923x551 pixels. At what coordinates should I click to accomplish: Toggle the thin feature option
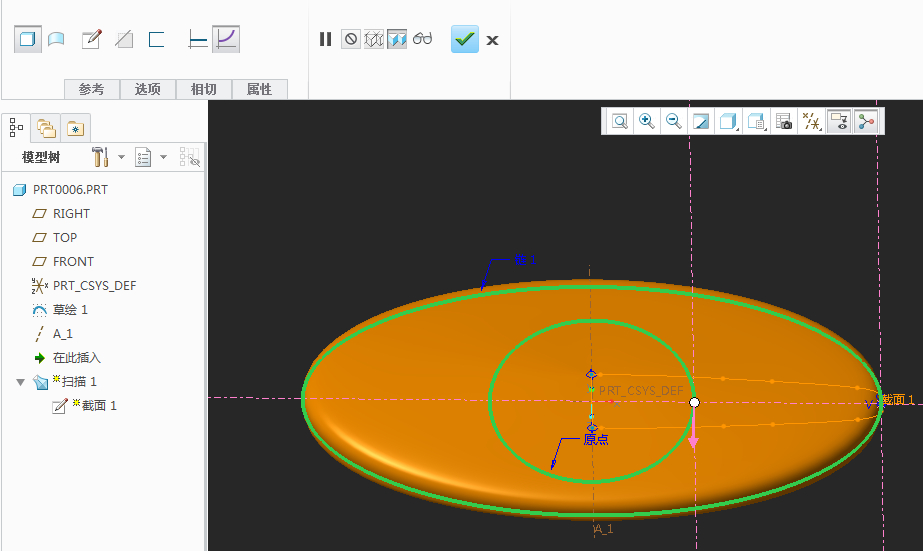click(x=156, y=39)
